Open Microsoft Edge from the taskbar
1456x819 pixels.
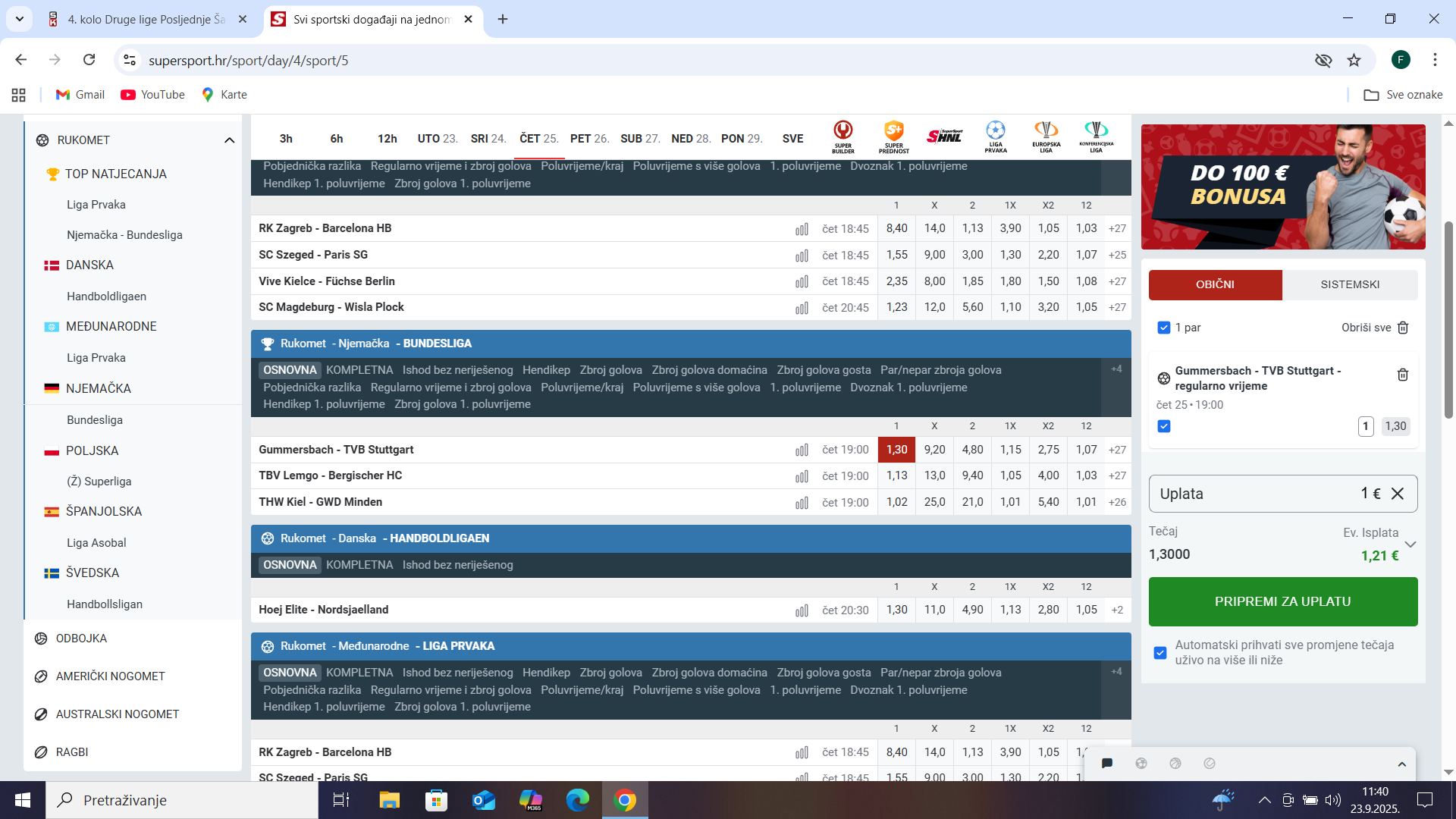tap(578, 800)
